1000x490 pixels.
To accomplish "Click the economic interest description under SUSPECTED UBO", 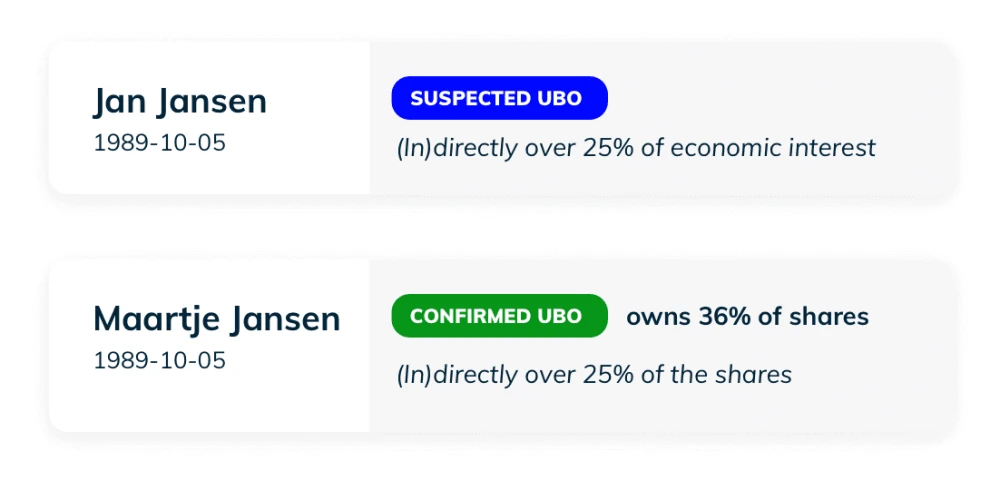I will [636, 148].
